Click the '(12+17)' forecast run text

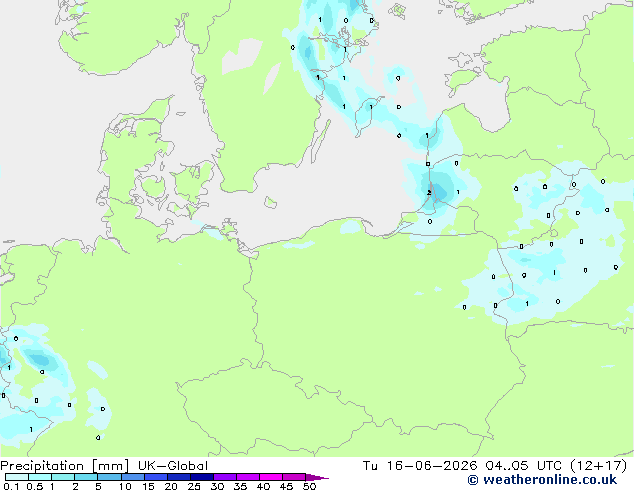[599, 466]
